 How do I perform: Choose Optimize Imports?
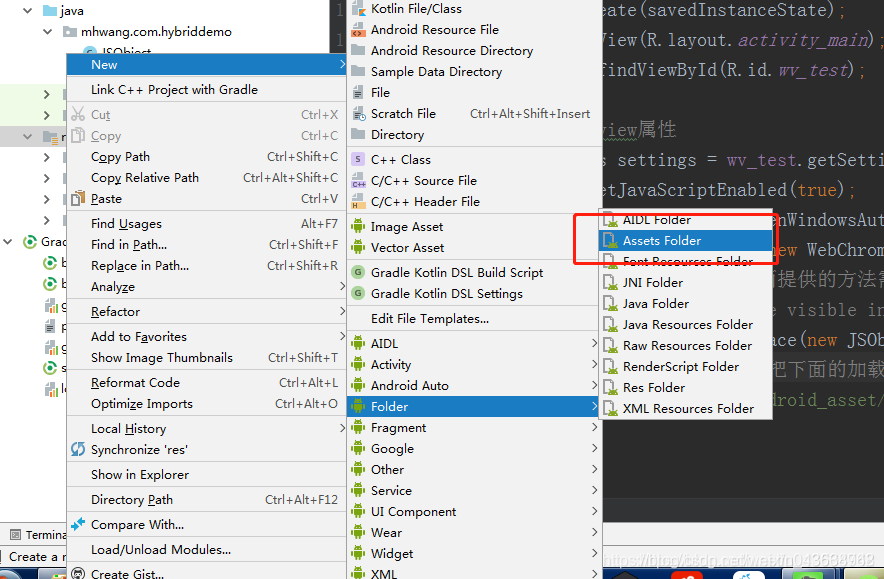206,404
